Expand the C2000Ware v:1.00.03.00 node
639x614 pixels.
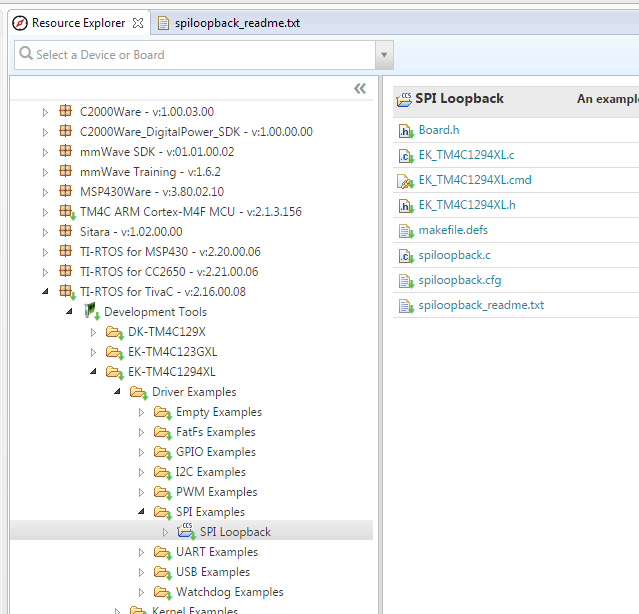45,112
